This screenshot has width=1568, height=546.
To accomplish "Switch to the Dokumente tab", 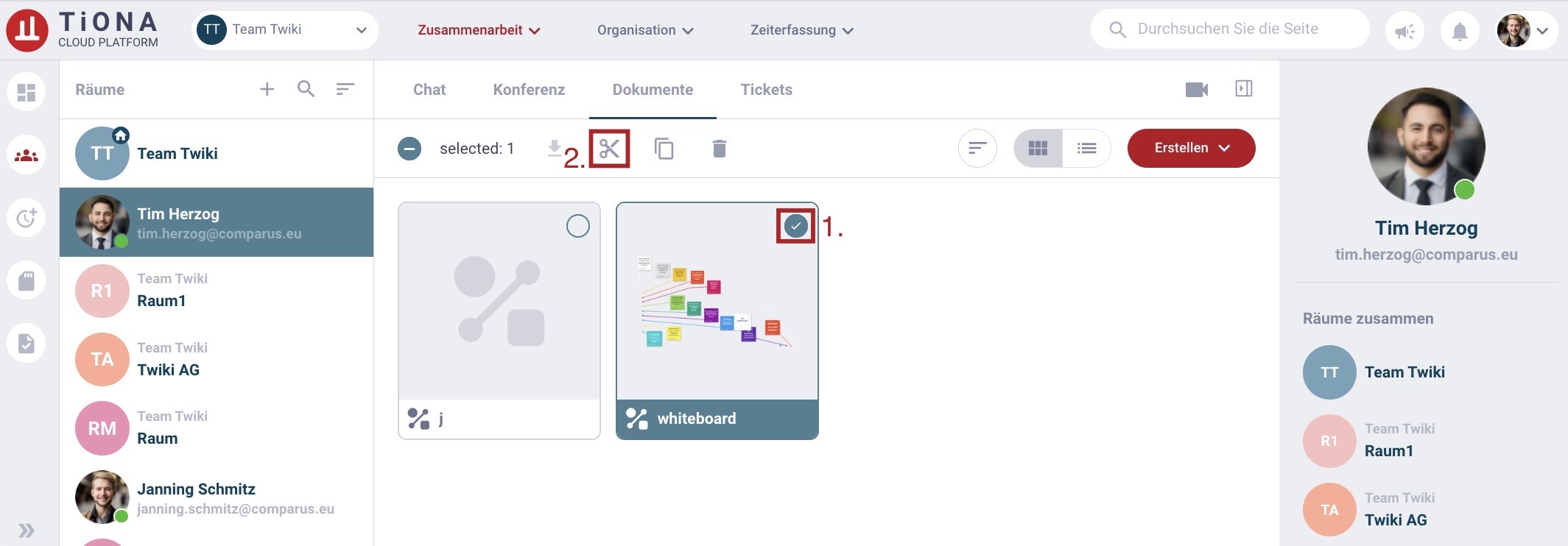I will 653,90.
